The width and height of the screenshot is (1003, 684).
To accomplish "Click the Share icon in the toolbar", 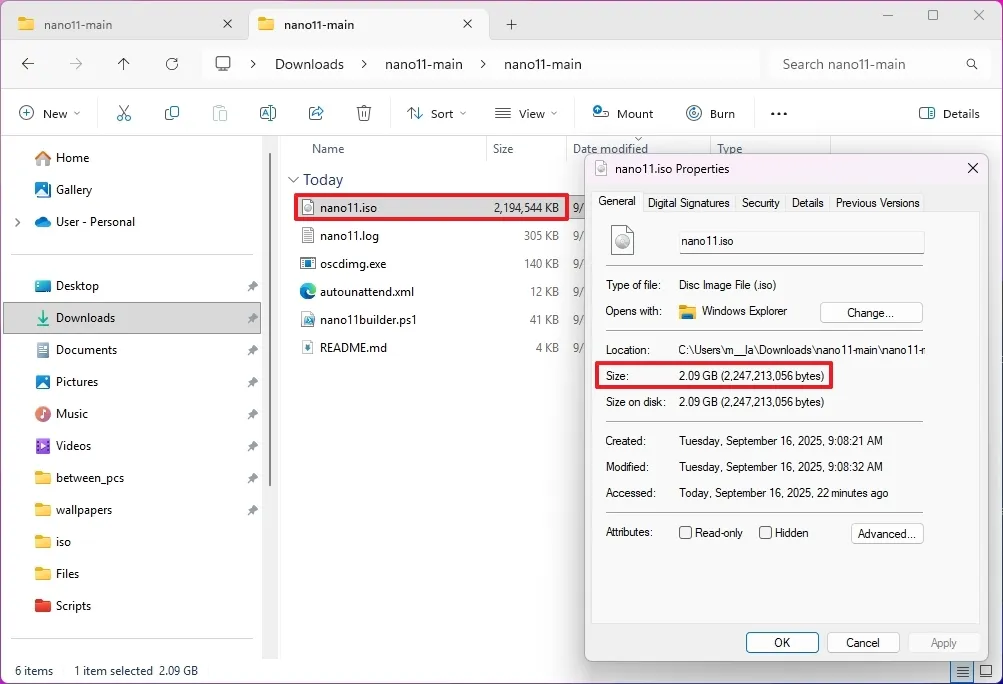I will [x=315, y=112].
